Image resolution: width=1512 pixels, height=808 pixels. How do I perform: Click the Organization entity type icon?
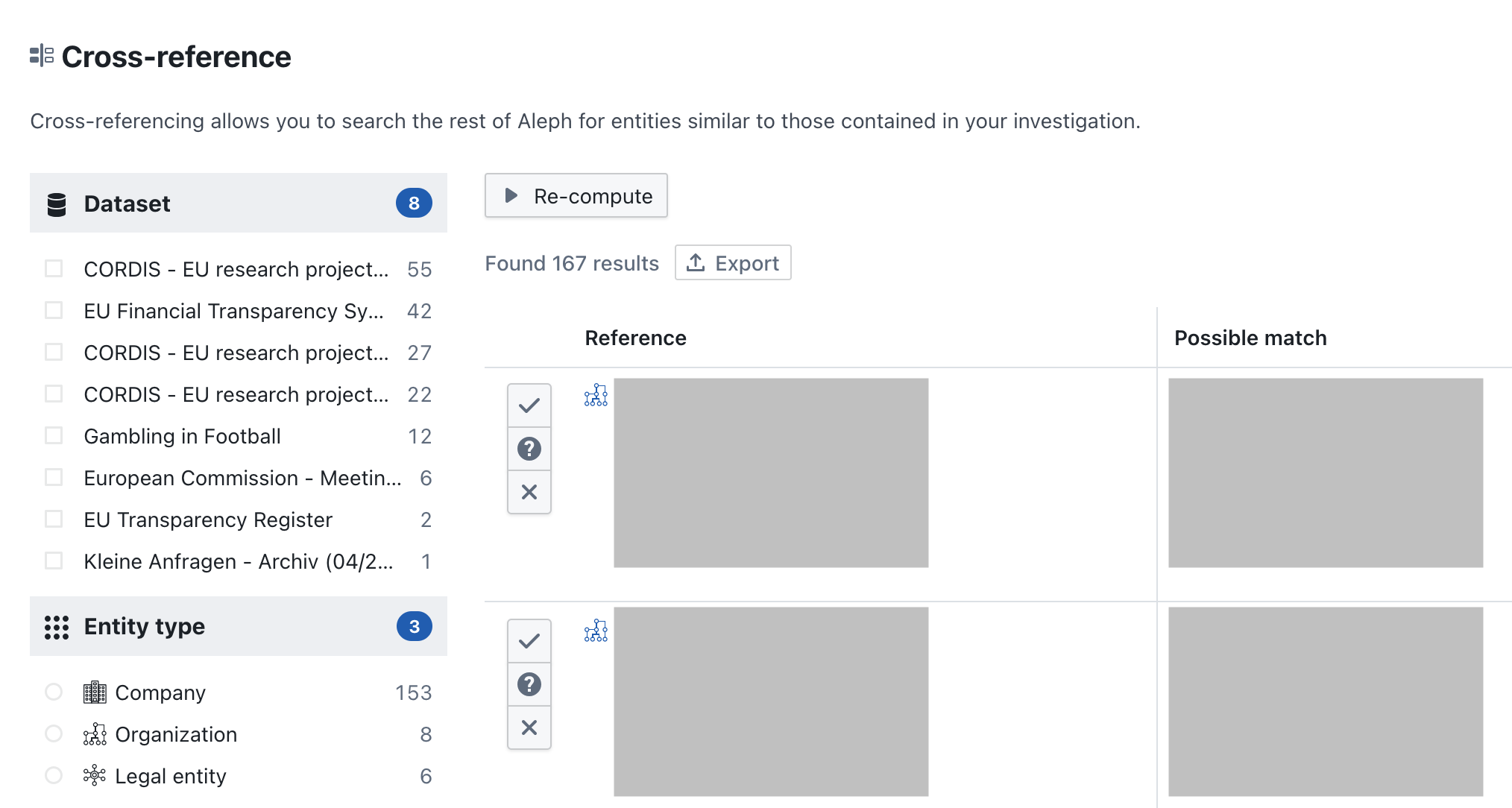pyautogui.click(x=95, y=734)
